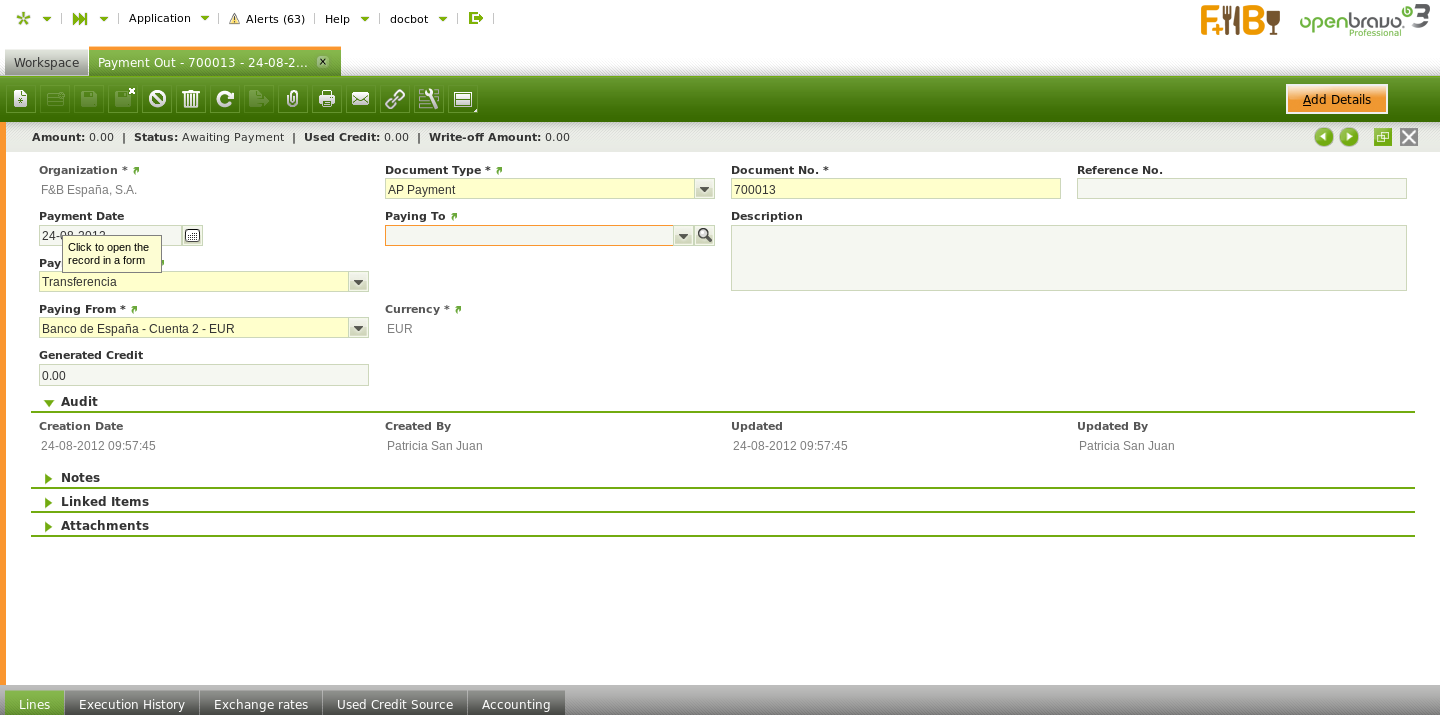
Task: Click the paperclip attachment icon
Action: click(293, 99)
